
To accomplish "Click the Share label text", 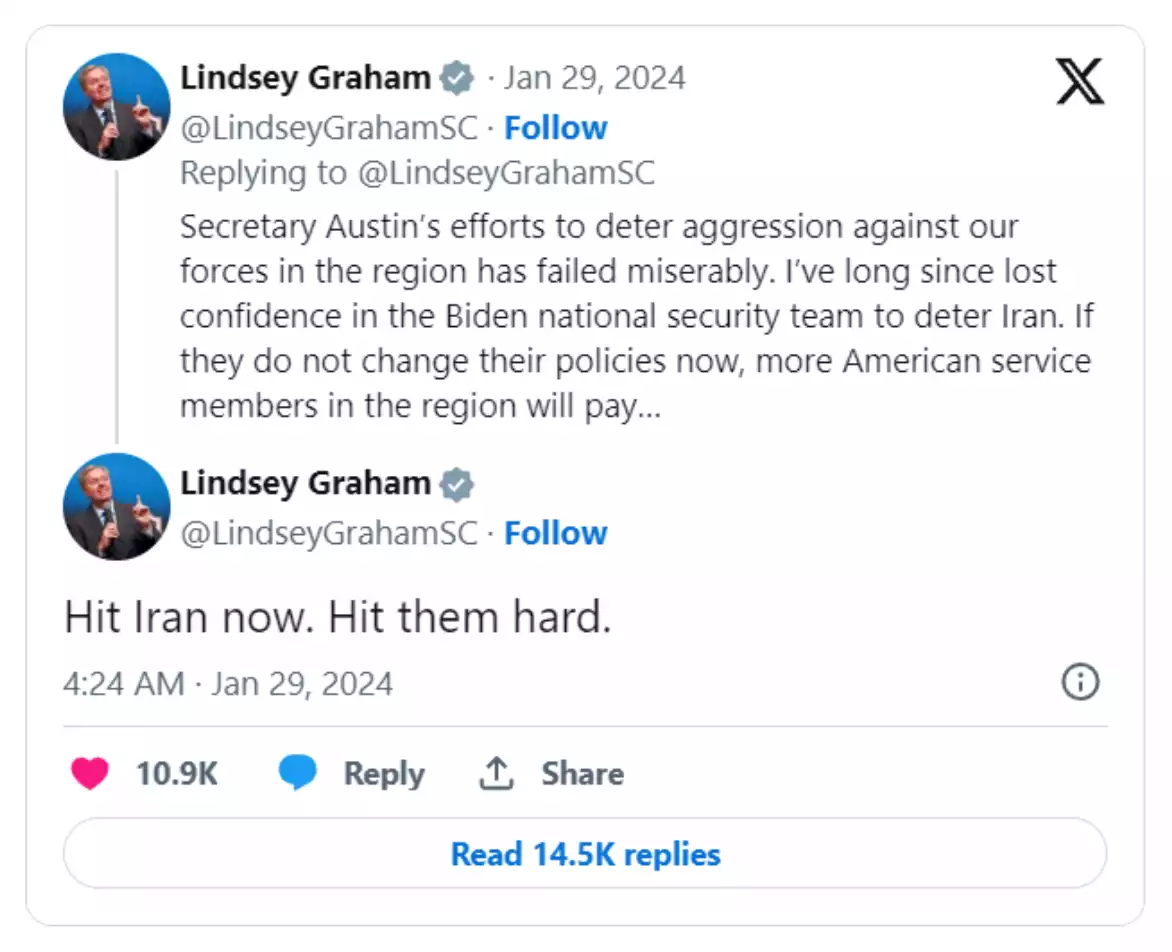I will pyautogui.click(x=582, y=771).
